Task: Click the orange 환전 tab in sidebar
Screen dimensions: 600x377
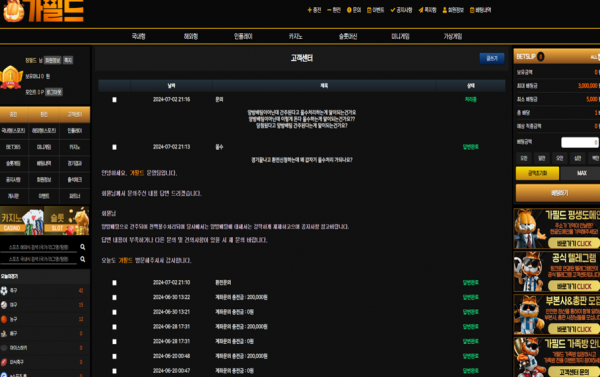Action: pos(44,114)
